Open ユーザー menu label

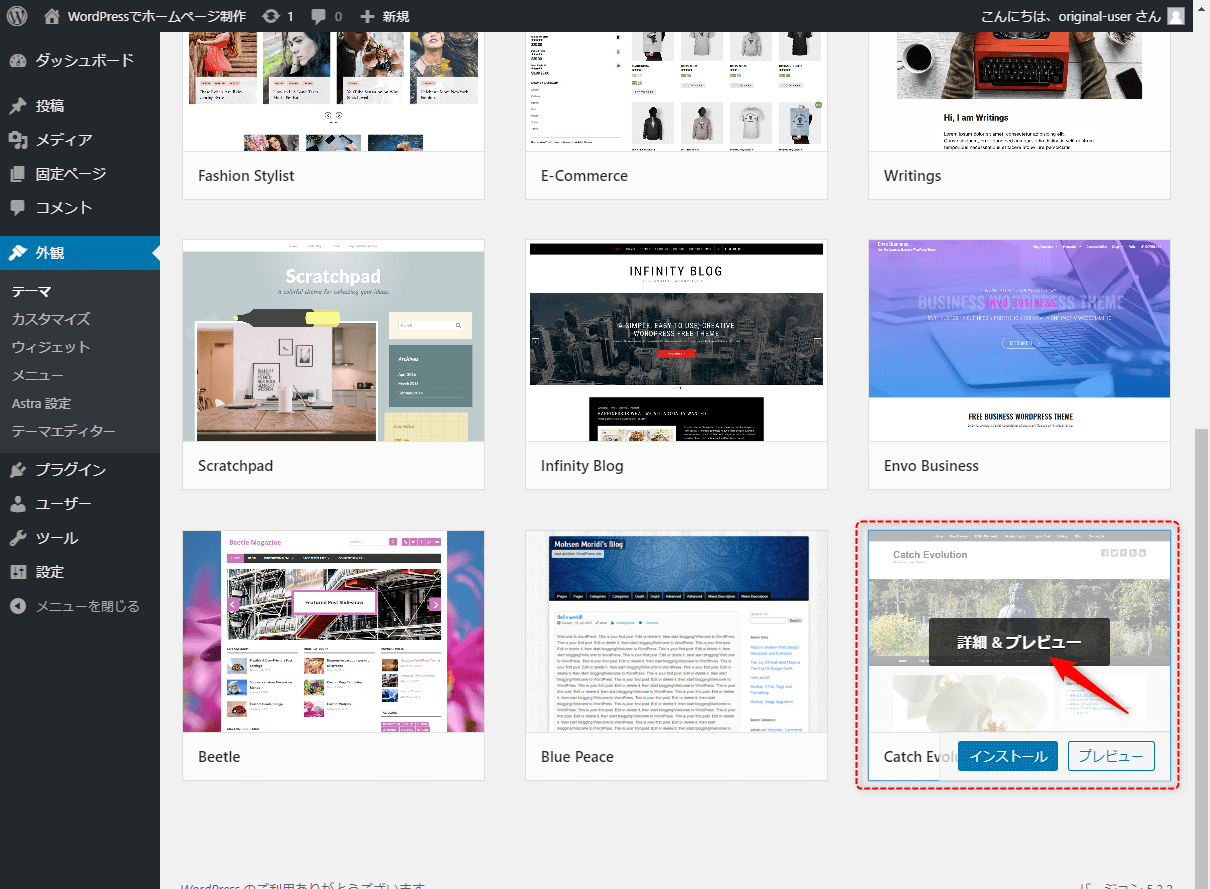[63, 504]
